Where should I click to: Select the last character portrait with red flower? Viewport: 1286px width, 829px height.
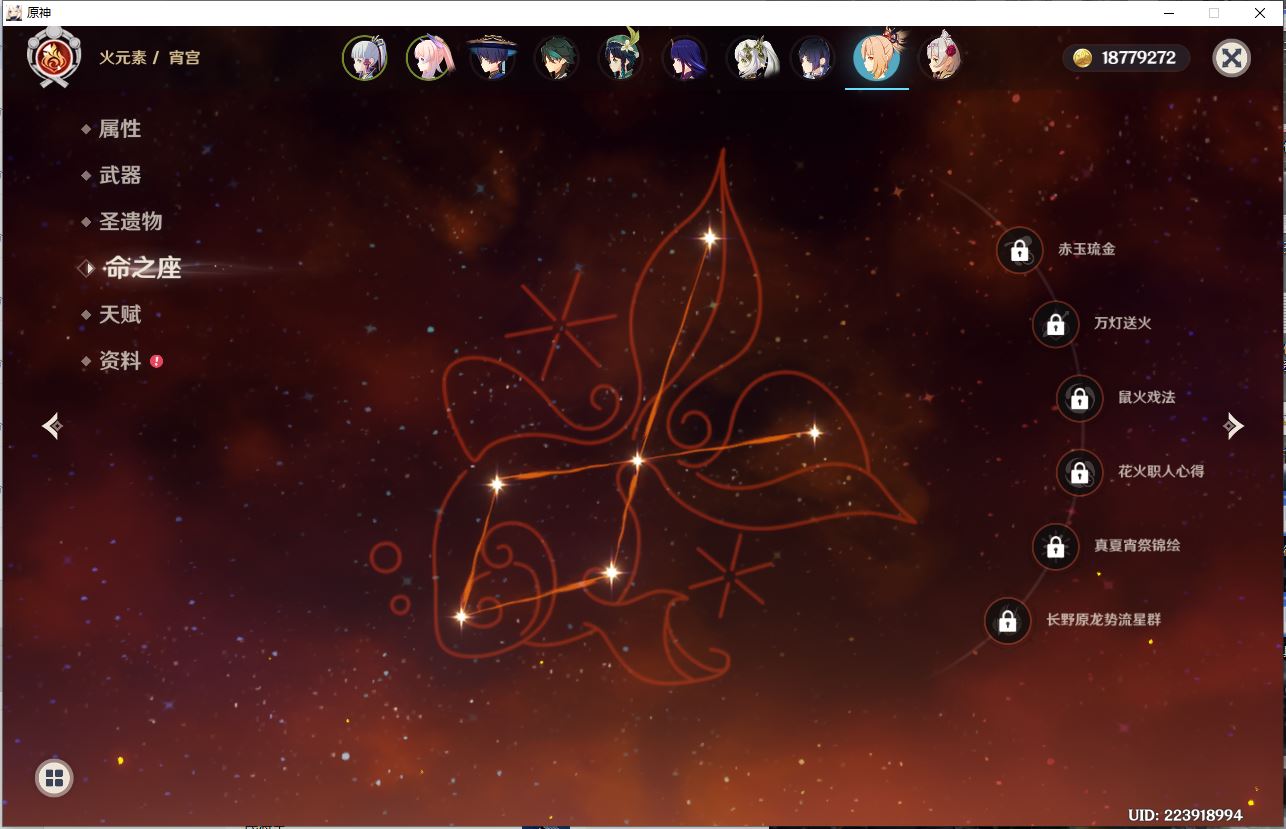pyautogui.click(x=940, y=58)
